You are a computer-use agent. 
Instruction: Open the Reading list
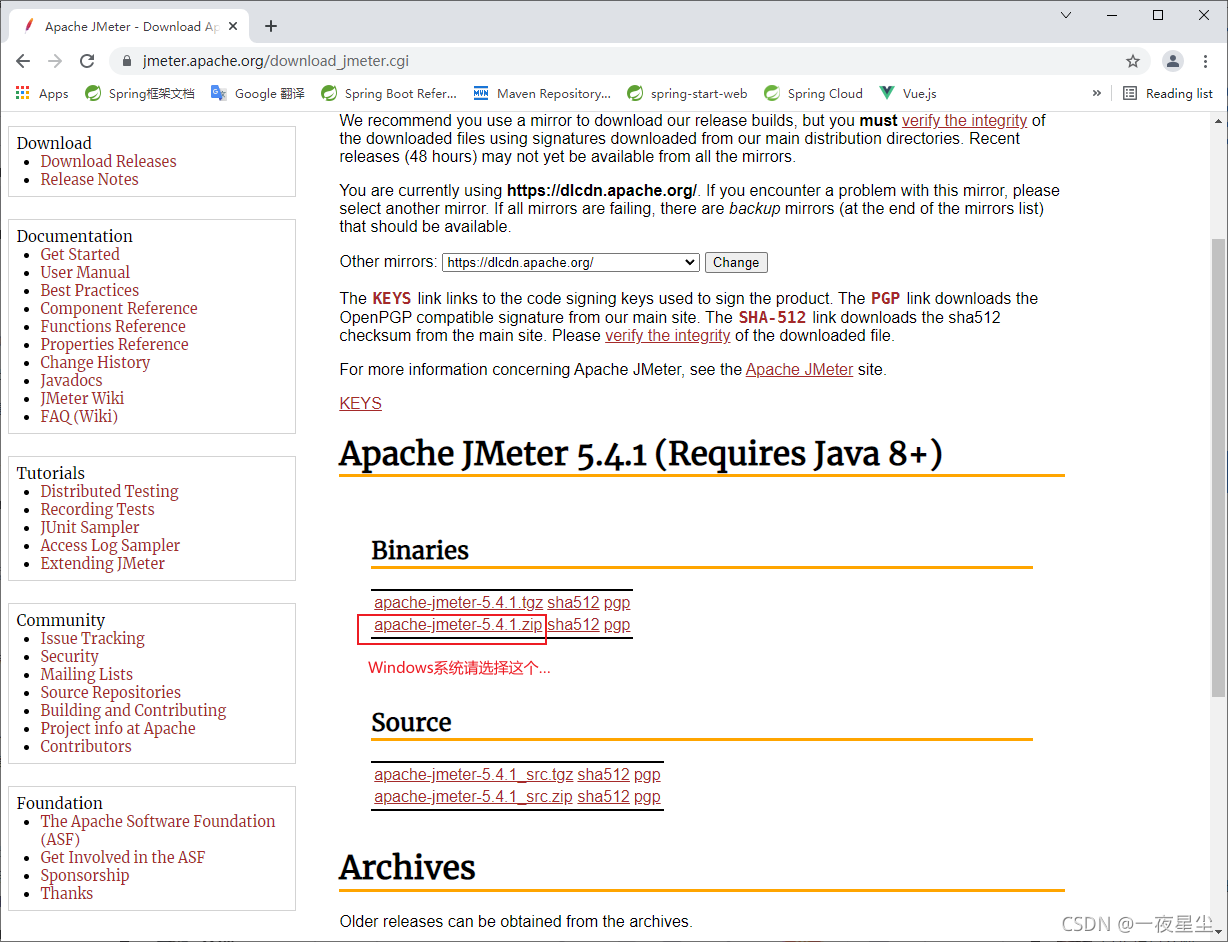(1168, 93)
